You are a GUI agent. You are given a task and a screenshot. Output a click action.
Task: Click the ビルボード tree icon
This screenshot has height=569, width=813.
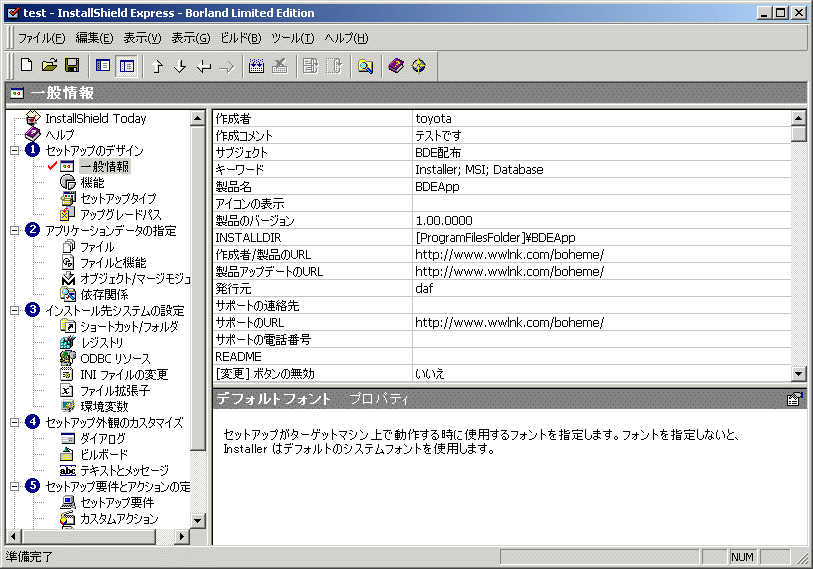coord(67,454)
